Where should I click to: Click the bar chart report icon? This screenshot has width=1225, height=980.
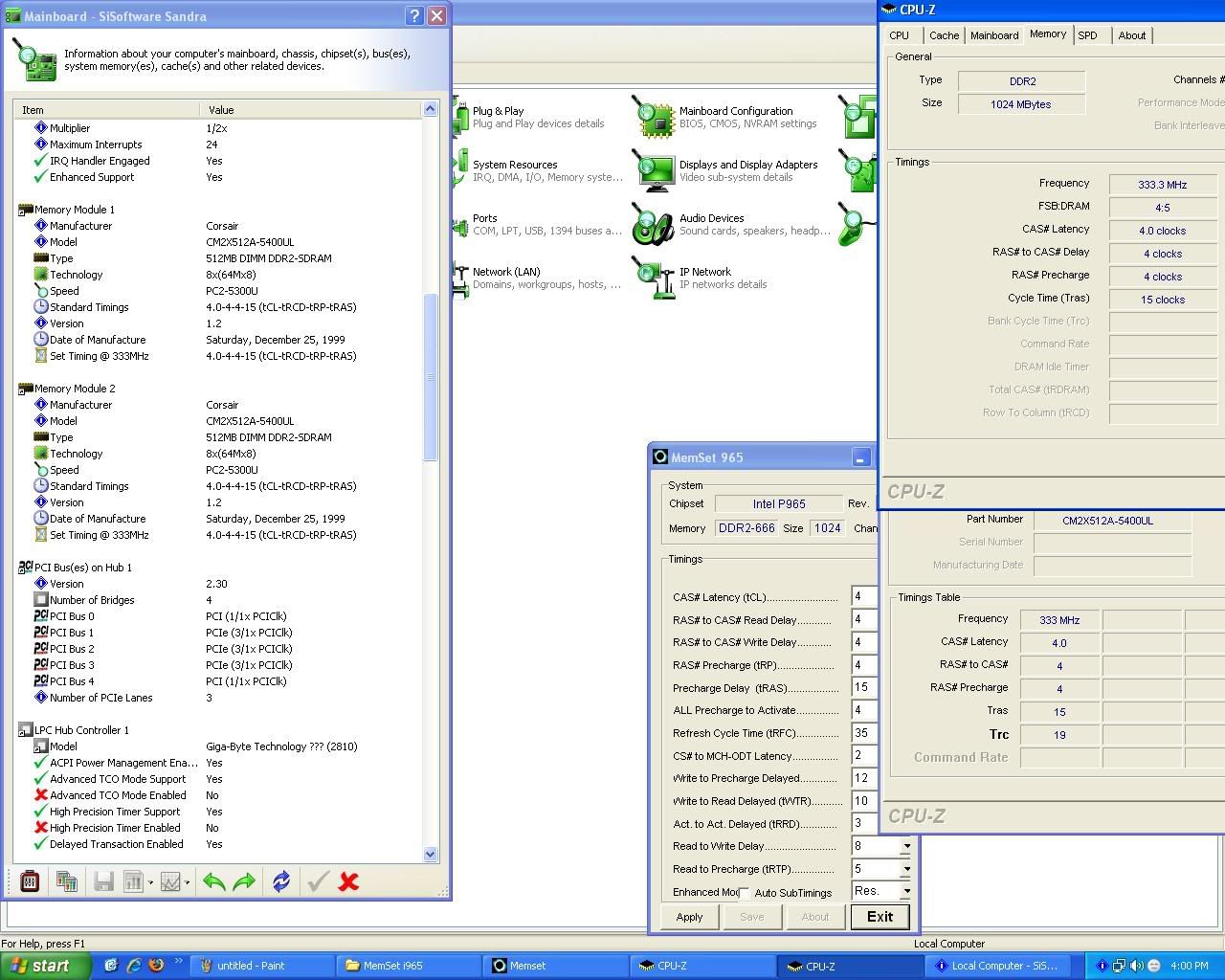(x=133, y=881)
